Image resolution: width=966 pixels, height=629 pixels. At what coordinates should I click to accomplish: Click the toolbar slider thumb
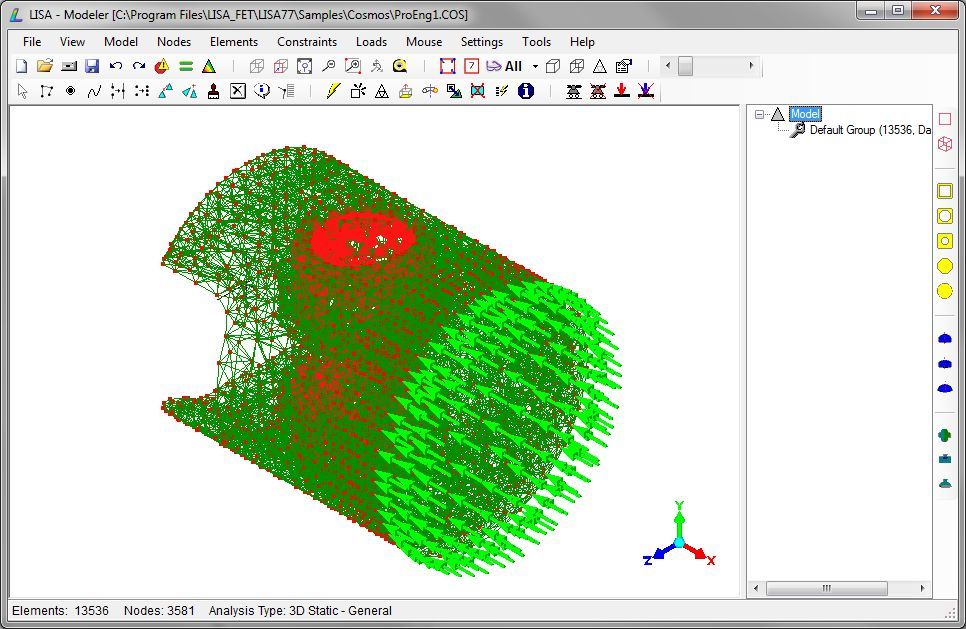[685, 66]
